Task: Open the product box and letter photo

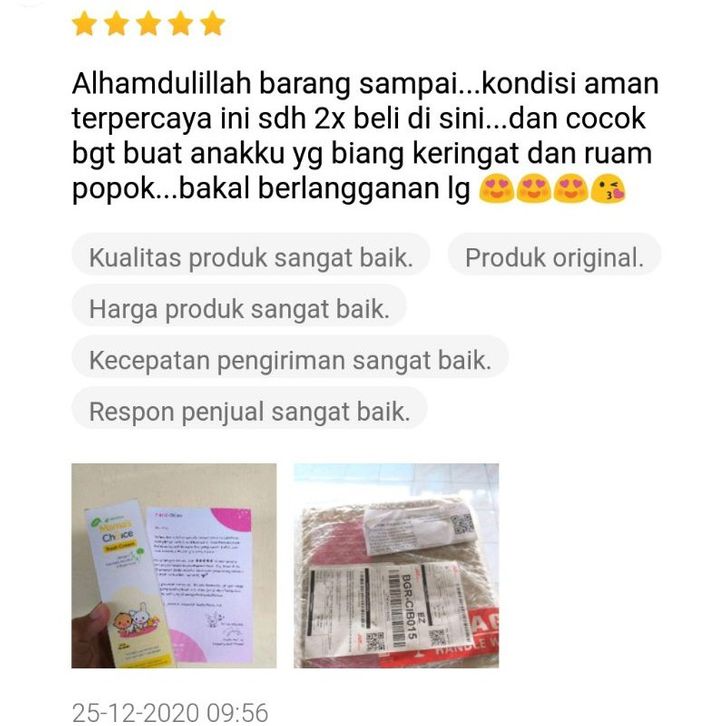Action: [174, 565]
